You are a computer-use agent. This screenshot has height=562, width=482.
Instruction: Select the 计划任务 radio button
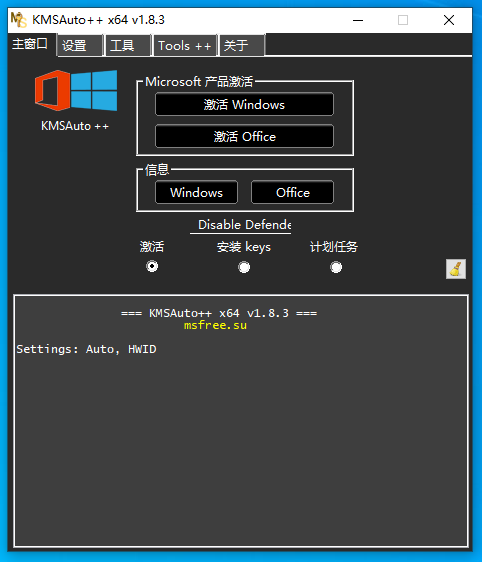pos(336,267)
